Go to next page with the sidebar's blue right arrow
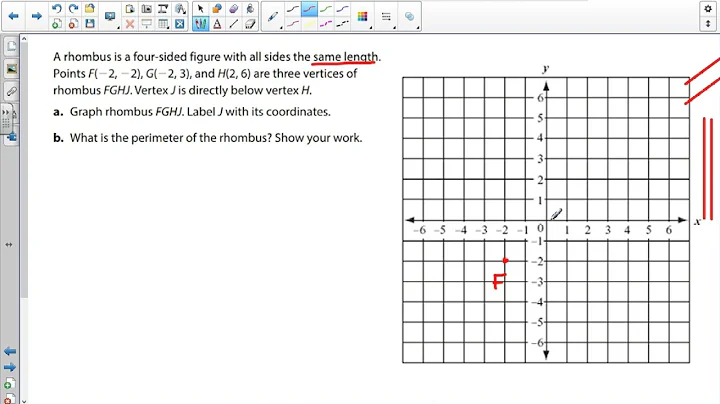This screenshot has width=720, height=404. click(10, 367)
